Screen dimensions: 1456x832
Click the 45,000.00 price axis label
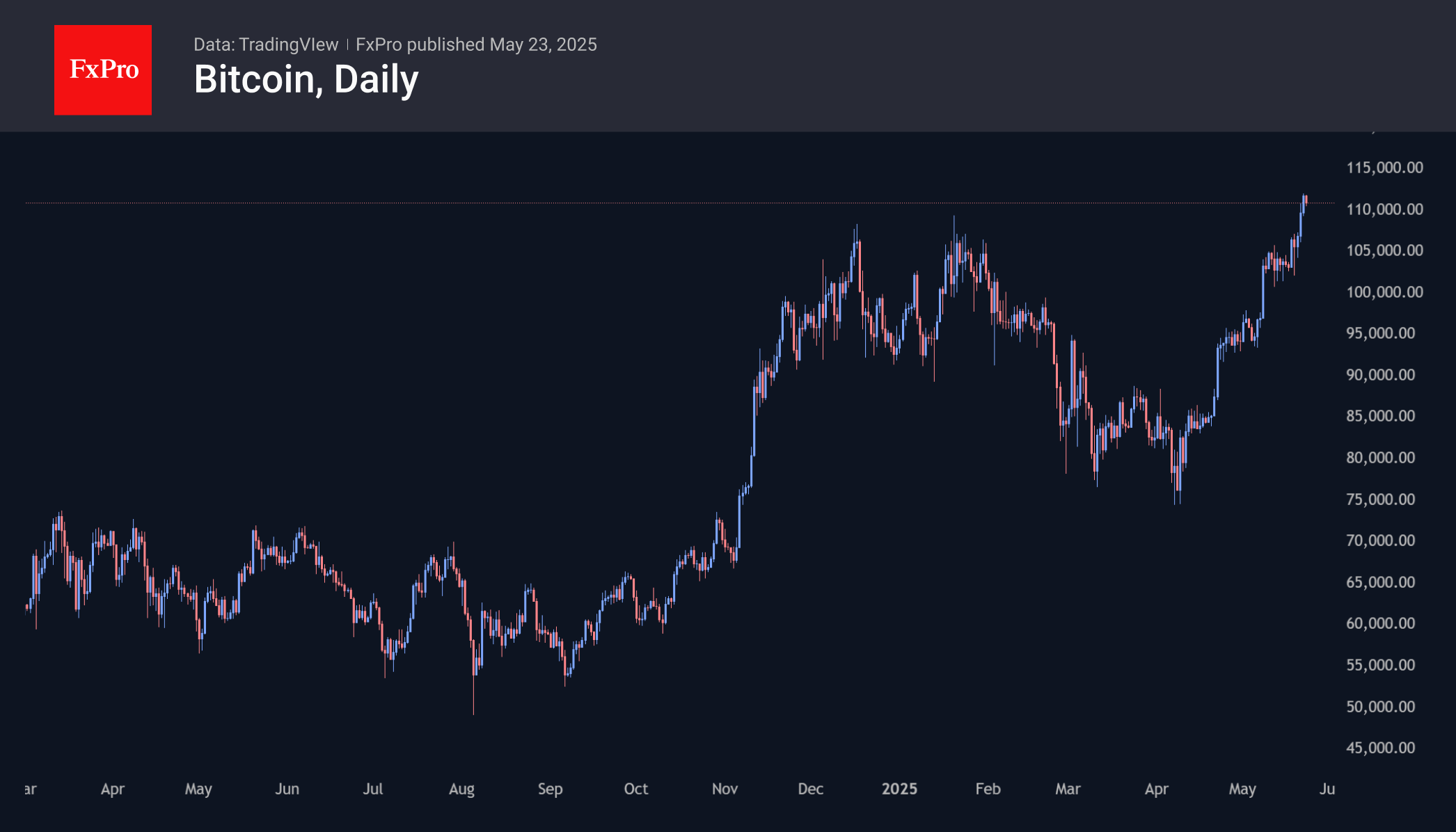pos(1380,748)
